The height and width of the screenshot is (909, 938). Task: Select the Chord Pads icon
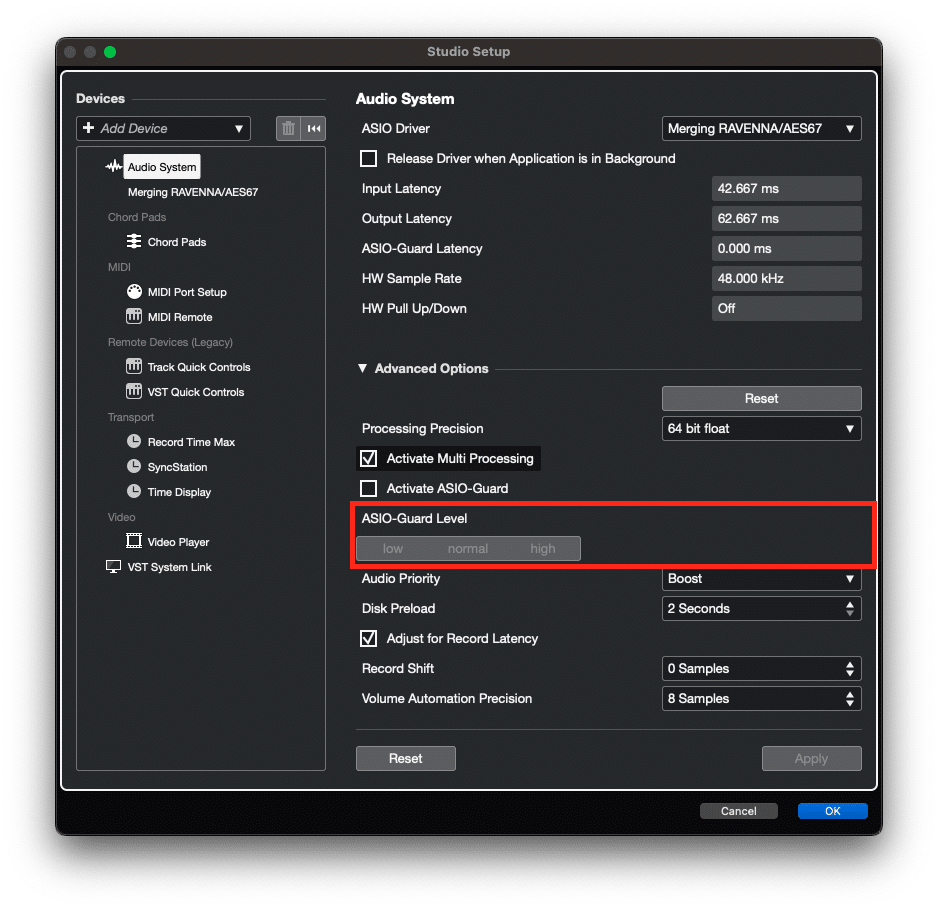click(x=134, y=242)
